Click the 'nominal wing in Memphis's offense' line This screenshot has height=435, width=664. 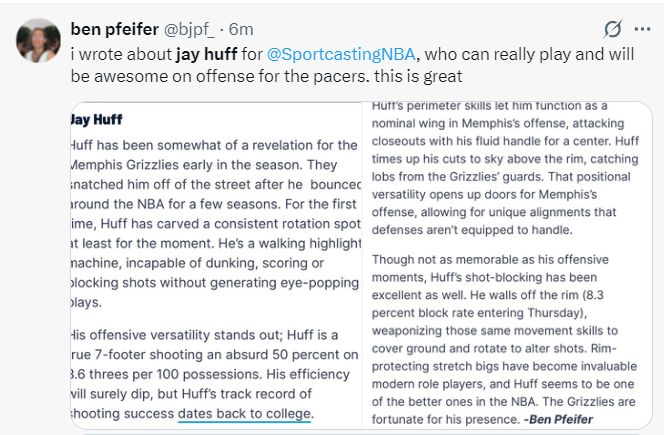click(x=498, y=123)
